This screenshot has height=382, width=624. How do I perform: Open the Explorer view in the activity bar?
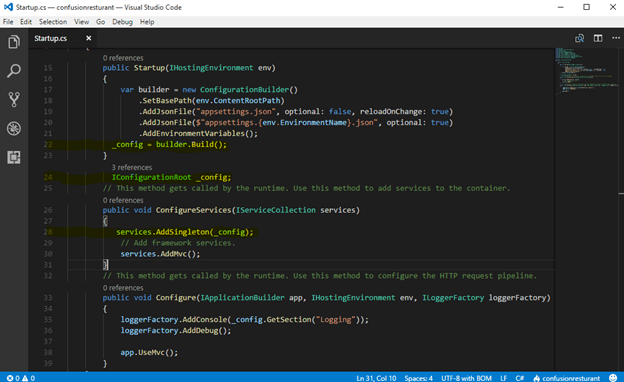tap(14, 42)
